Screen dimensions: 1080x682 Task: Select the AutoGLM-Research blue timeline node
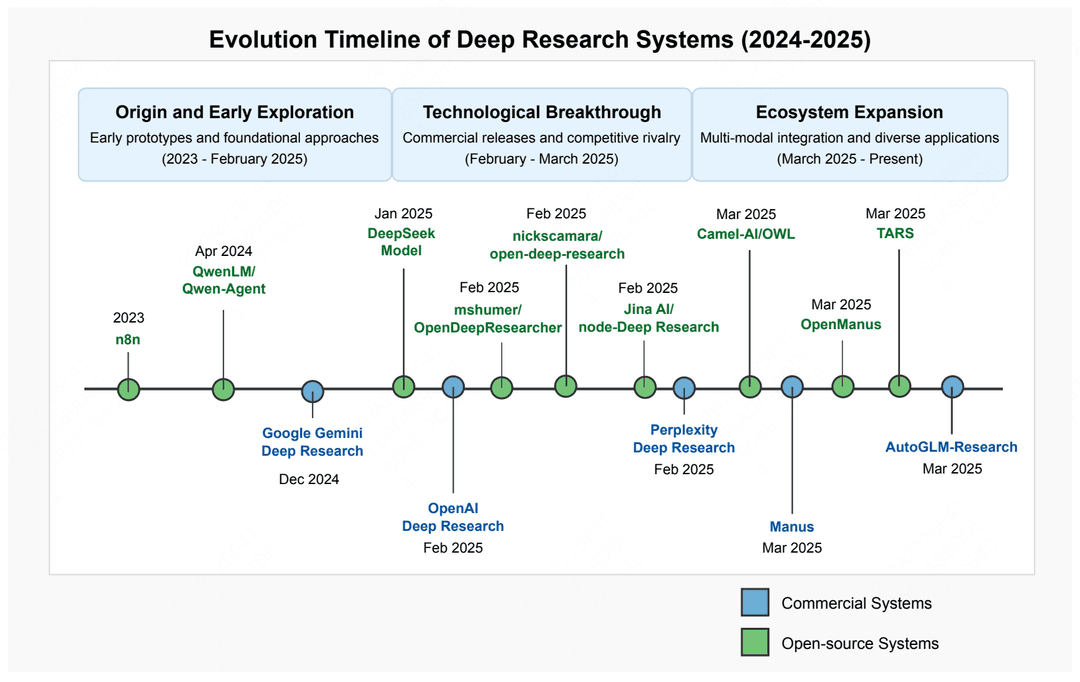(x=953, y=387)
